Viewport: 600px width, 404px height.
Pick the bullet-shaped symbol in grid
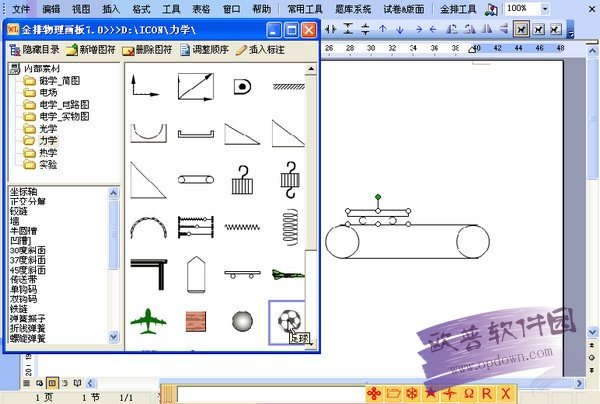click(x=196, y=274)
